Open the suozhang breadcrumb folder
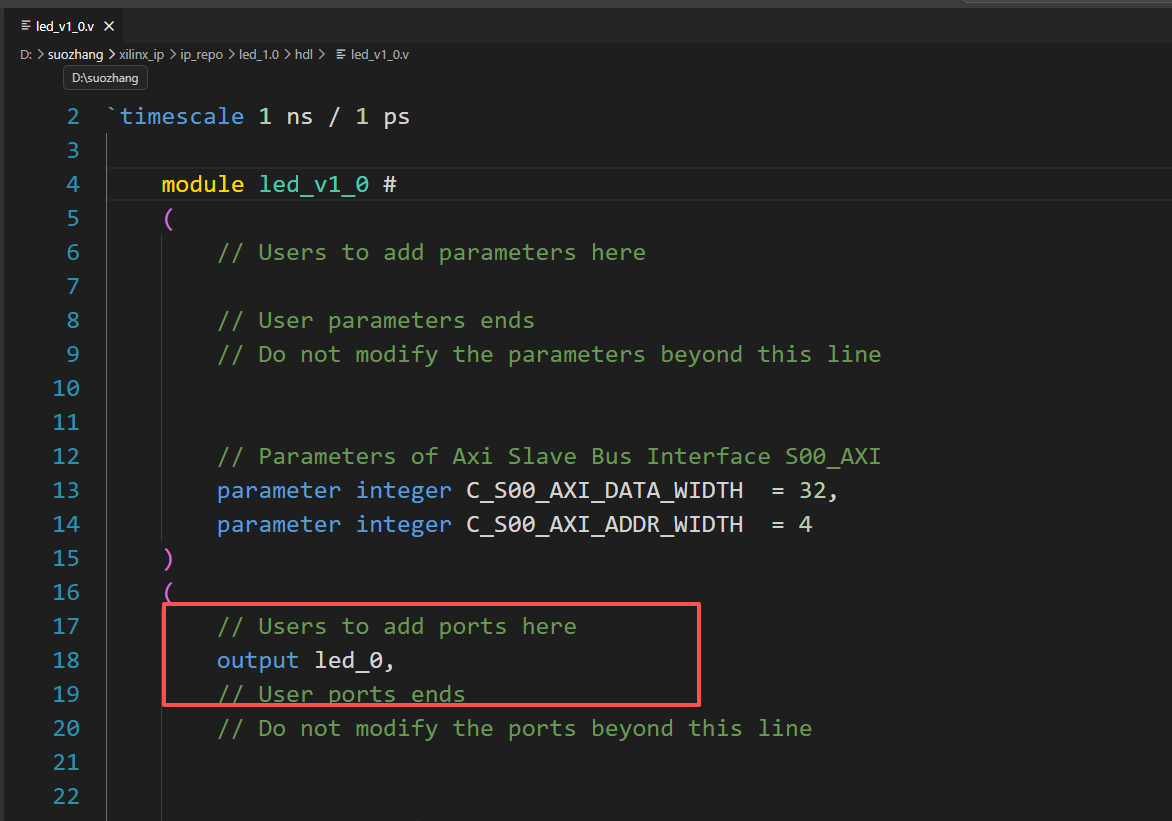This screenshot has height=821, width=1172. pos(75,55)
